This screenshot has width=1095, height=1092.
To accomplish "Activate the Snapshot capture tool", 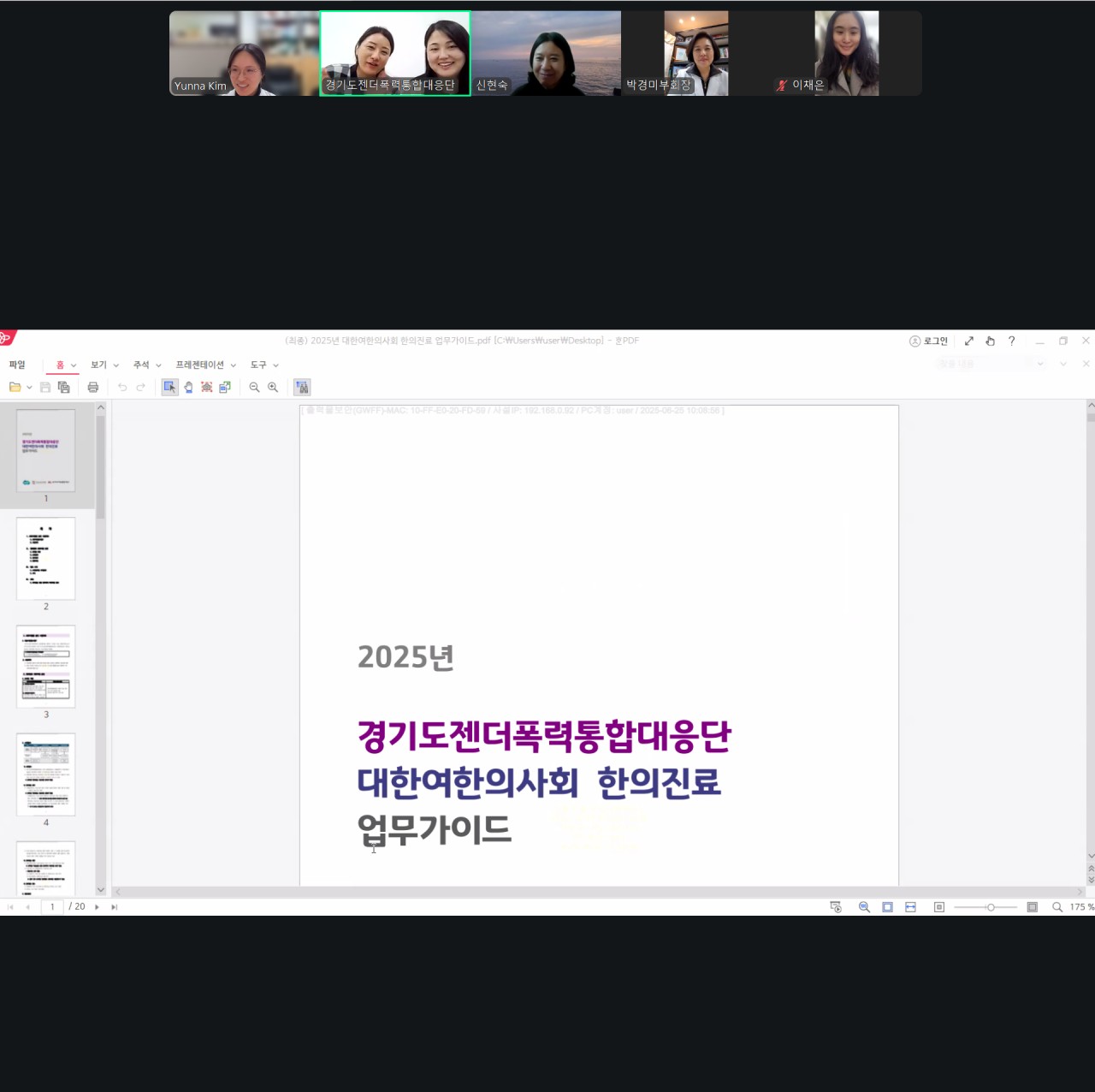I will [x=206, y=388].
